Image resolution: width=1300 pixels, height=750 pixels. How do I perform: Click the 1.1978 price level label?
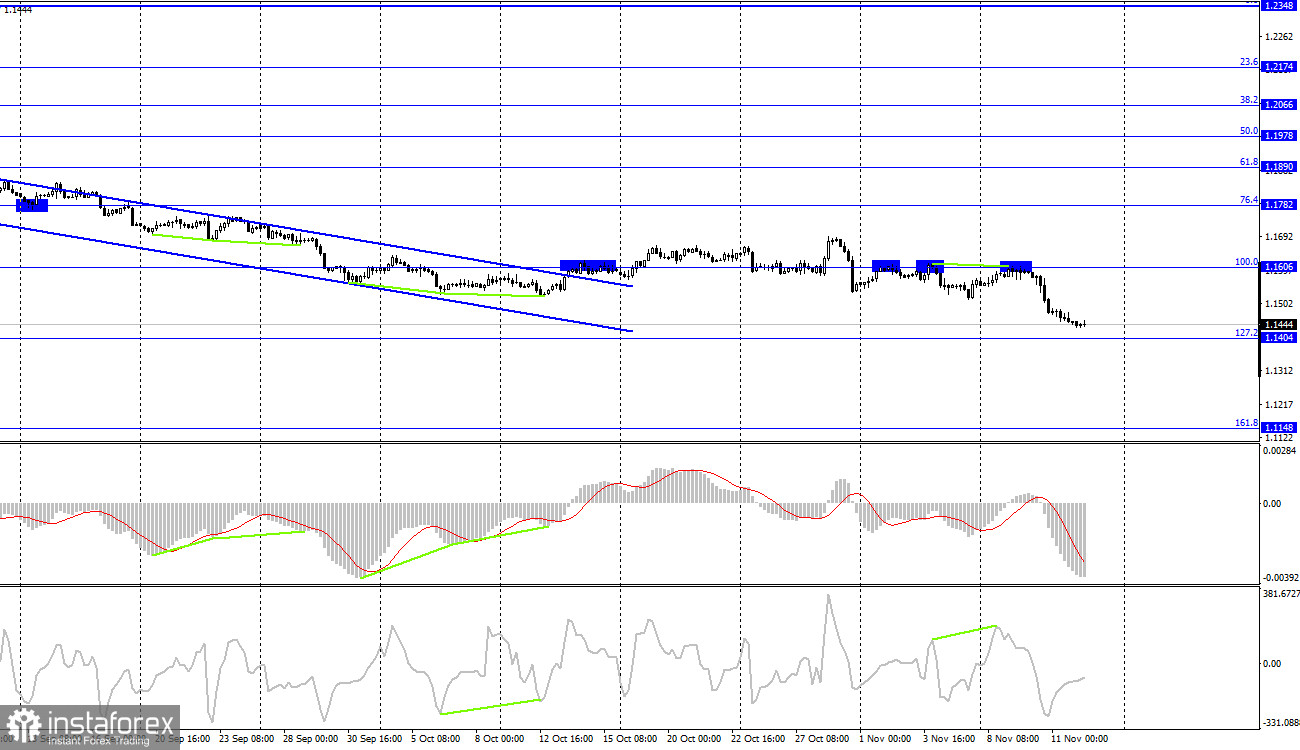(1279, 136)
